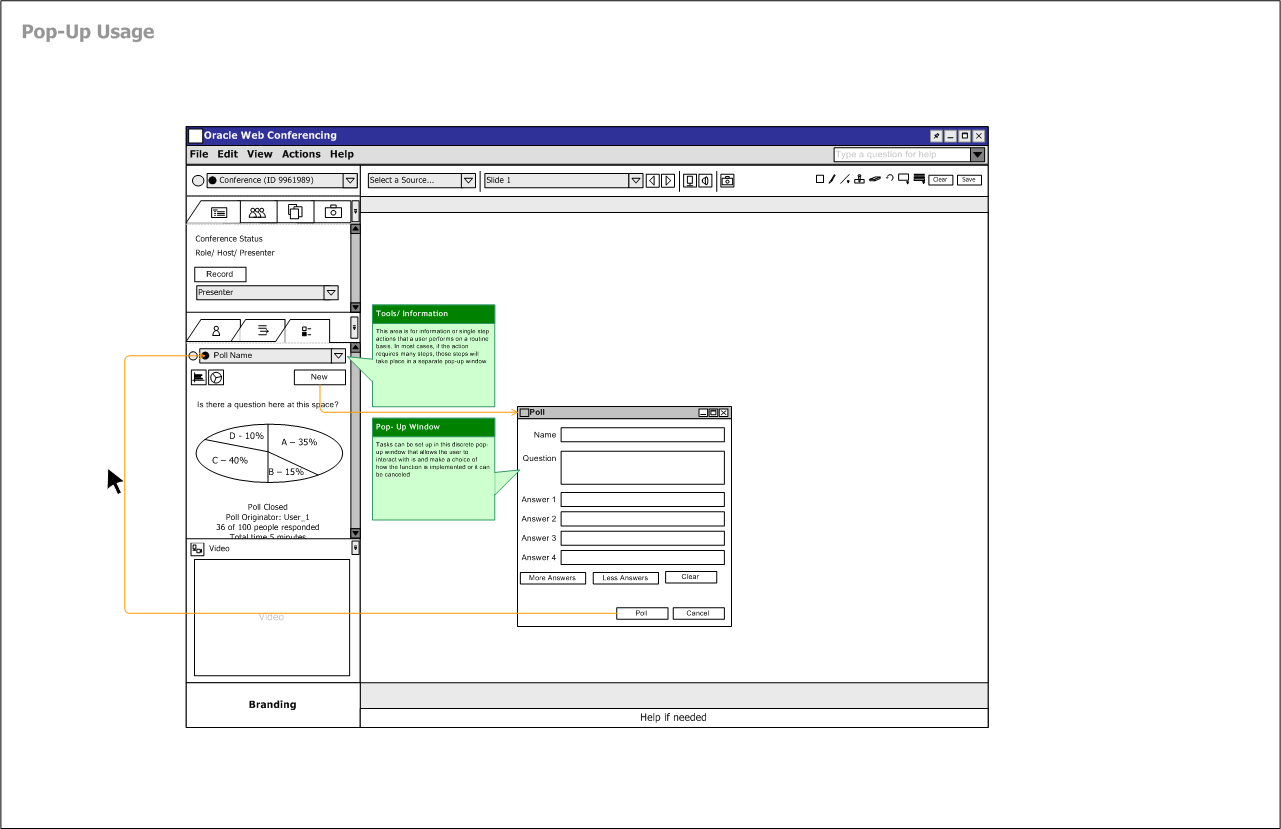The image size is (1281, 829).
Task: Select the poll list tab
Action: (307, 330)
